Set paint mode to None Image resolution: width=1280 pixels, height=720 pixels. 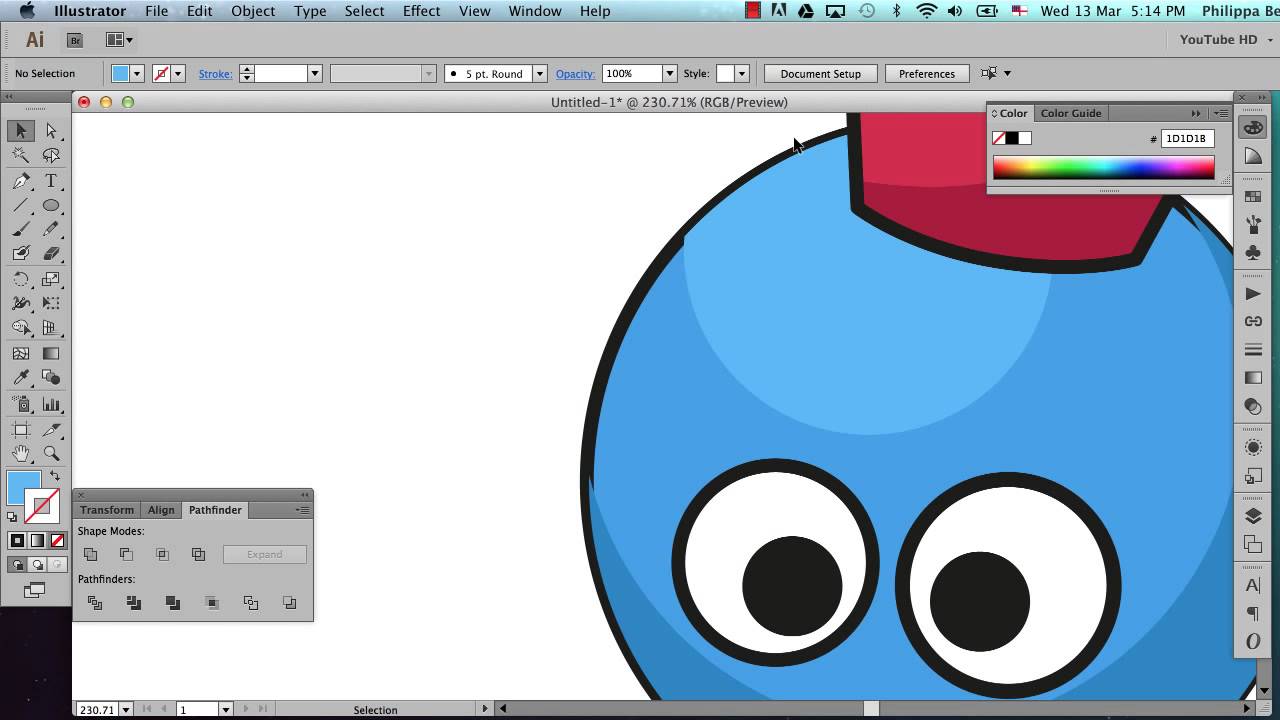(58, 541)
